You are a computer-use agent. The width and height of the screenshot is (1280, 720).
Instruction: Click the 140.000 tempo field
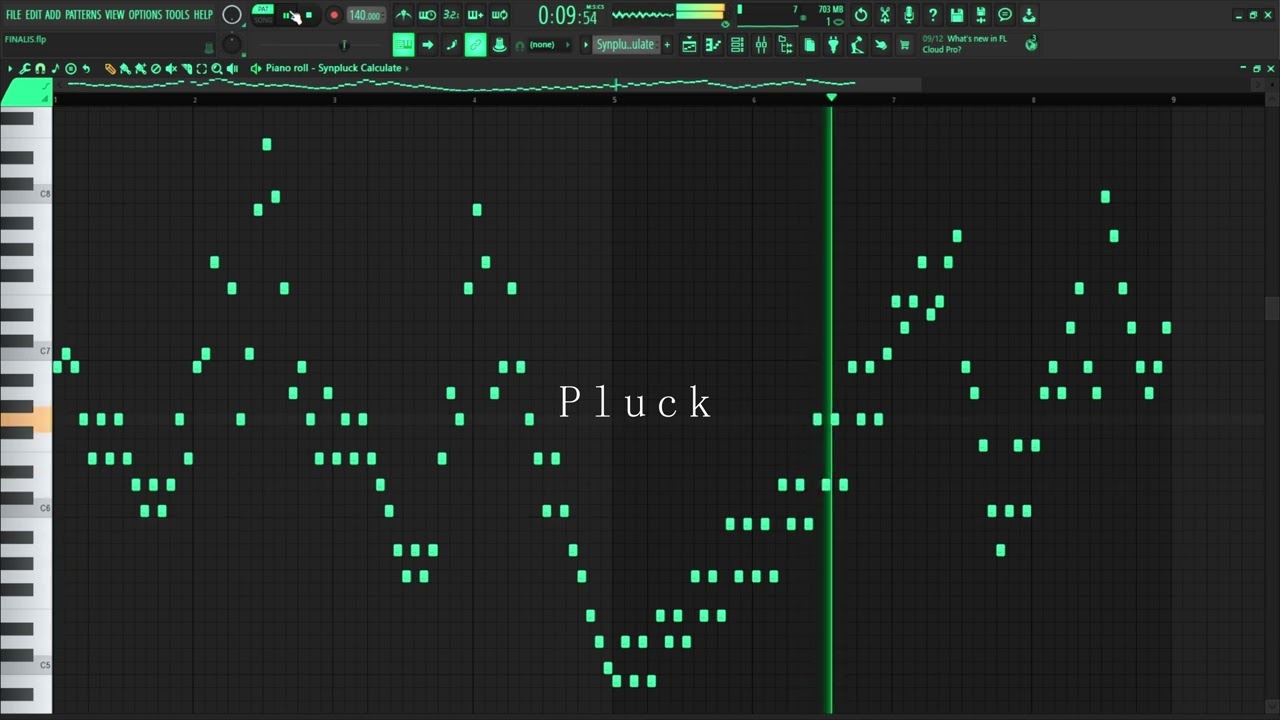[x=365, y=15]
